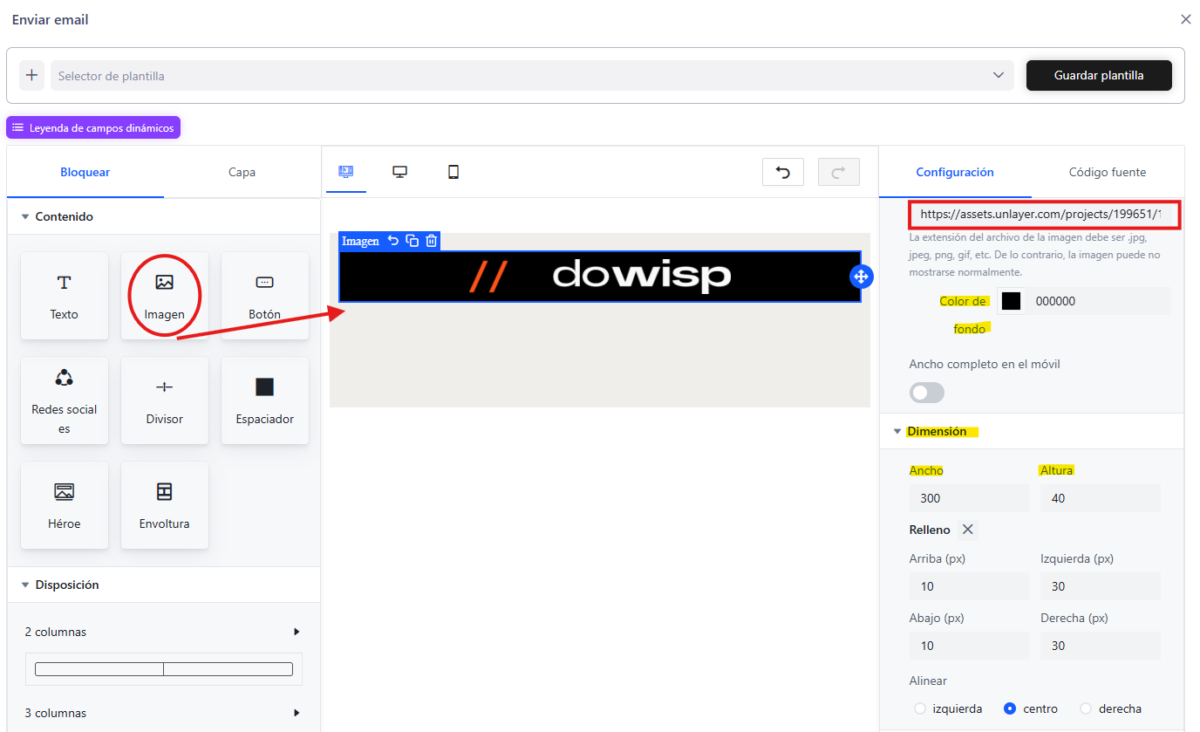
Task: Open the black background color swatch
Action: [1011, 301]
